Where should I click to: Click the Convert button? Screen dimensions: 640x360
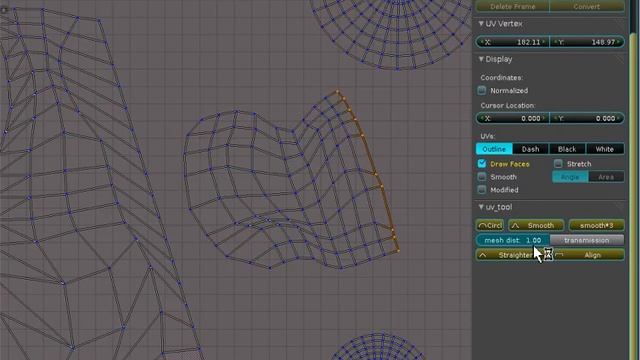point(587,6)
